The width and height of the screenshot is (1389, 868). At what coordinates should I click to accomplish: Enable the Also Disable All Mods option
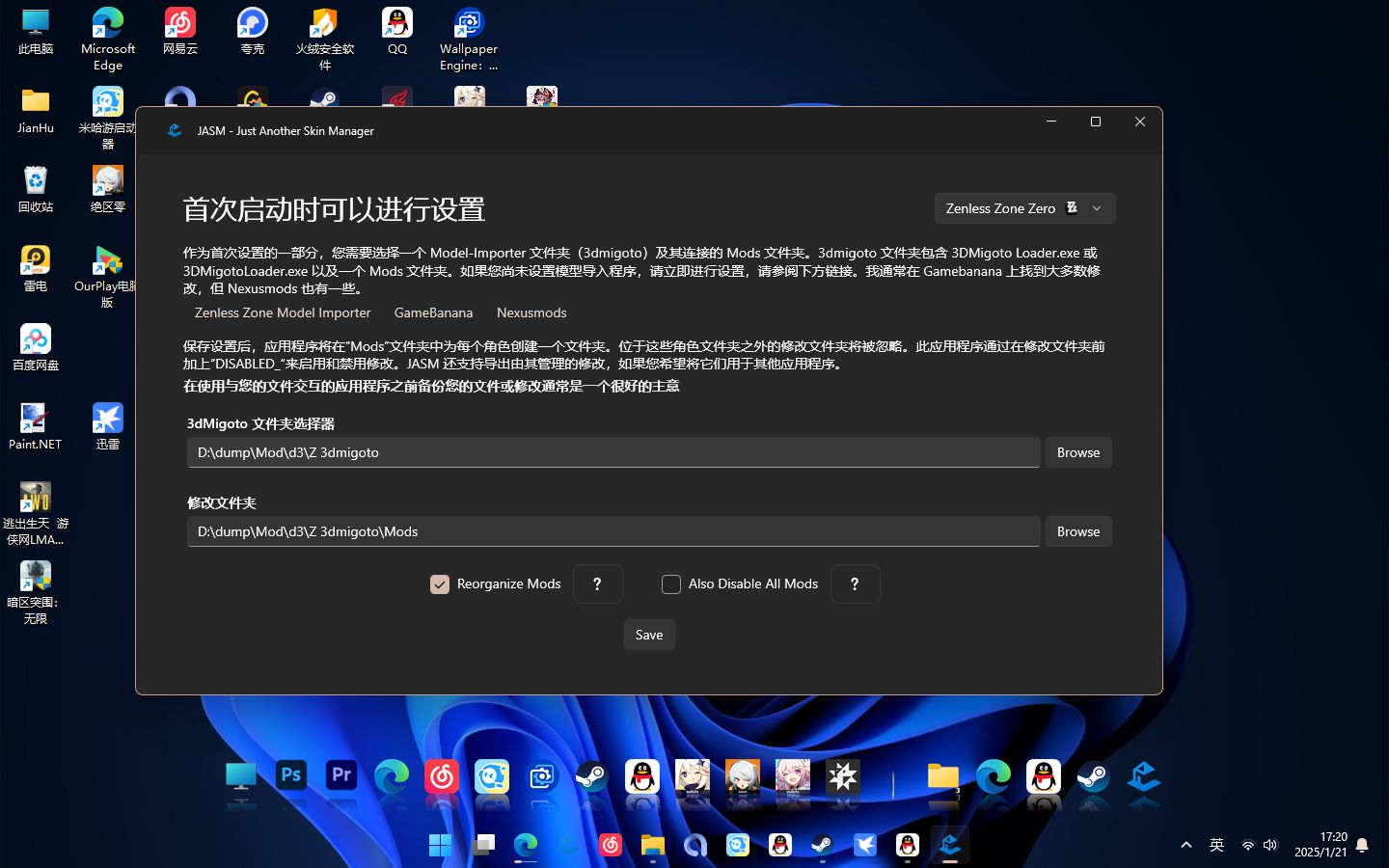671,583
